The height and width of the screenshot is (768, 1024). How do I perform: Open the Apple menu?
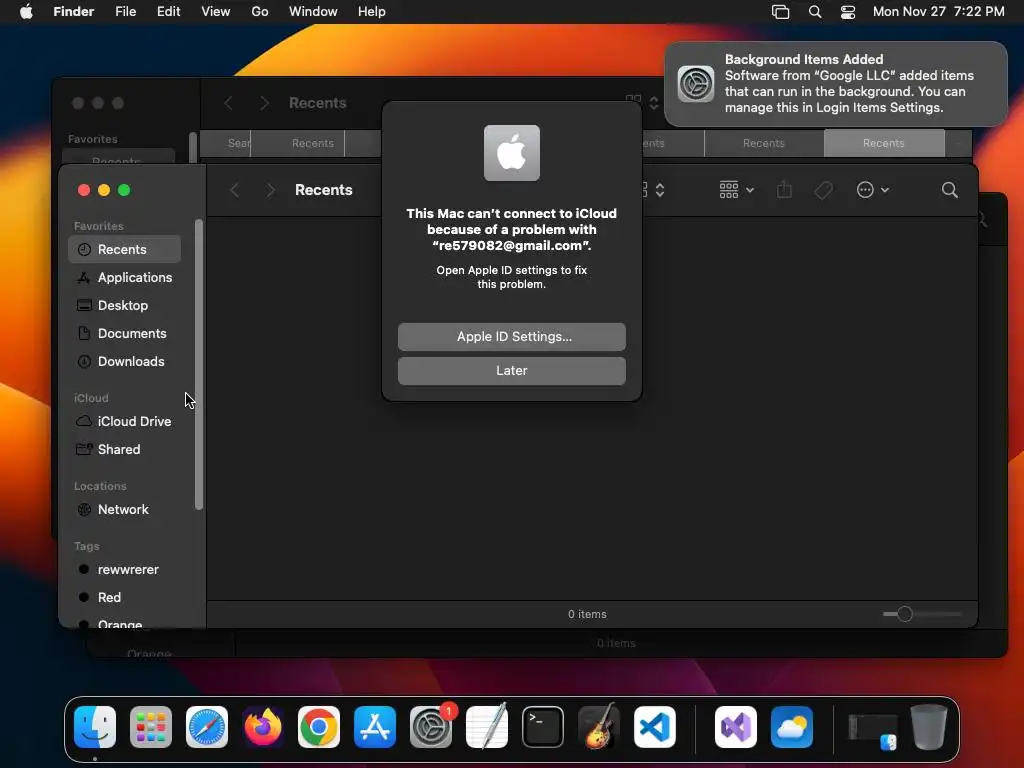click(x=26, y=12)
